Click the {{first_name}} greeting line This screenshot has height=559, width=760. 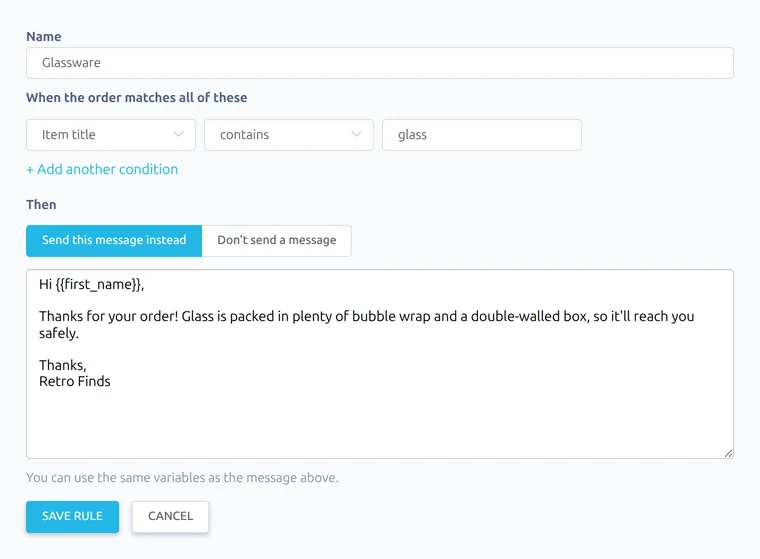[x=92, y=284]
